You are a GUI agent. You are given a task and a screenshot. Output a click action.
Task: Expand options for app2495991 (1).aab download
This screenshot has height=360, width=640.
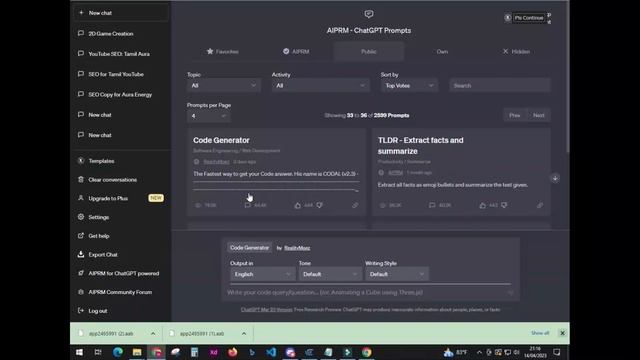[244, 333]
